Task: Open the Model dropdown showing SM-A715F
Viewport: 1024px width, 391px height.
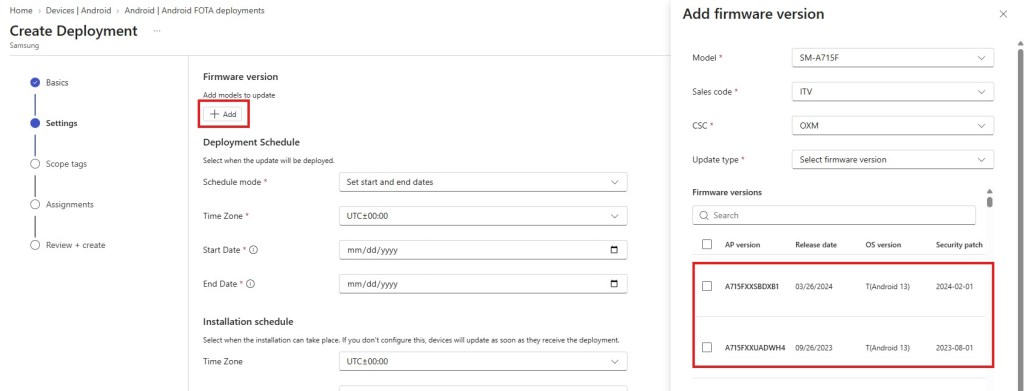Action: [x=893, y=57]
